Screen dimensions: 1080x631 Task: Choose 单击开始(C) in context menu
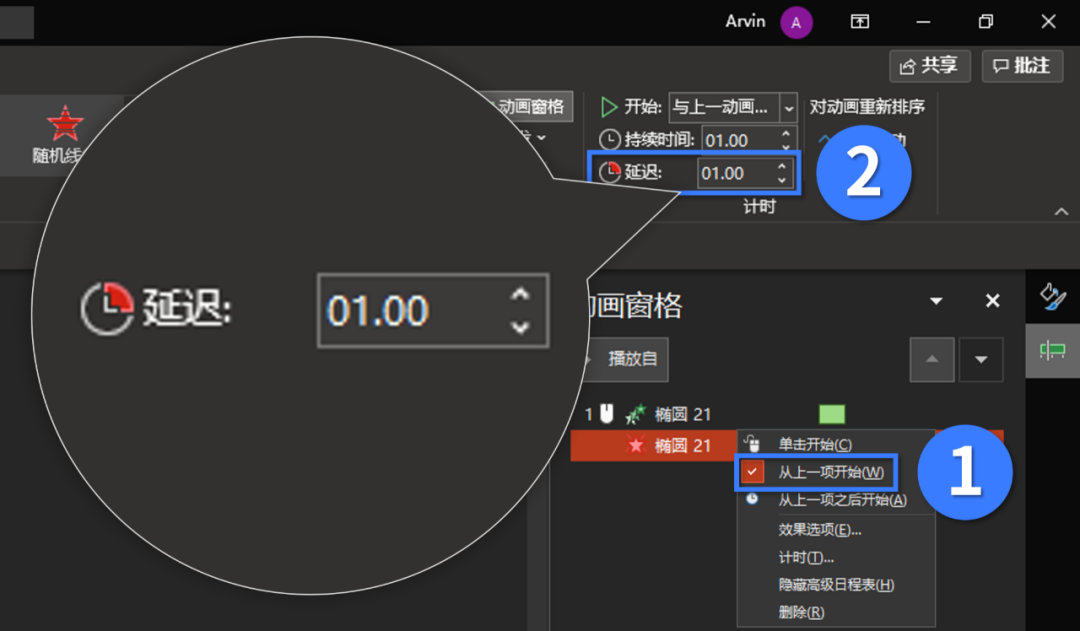816,444
